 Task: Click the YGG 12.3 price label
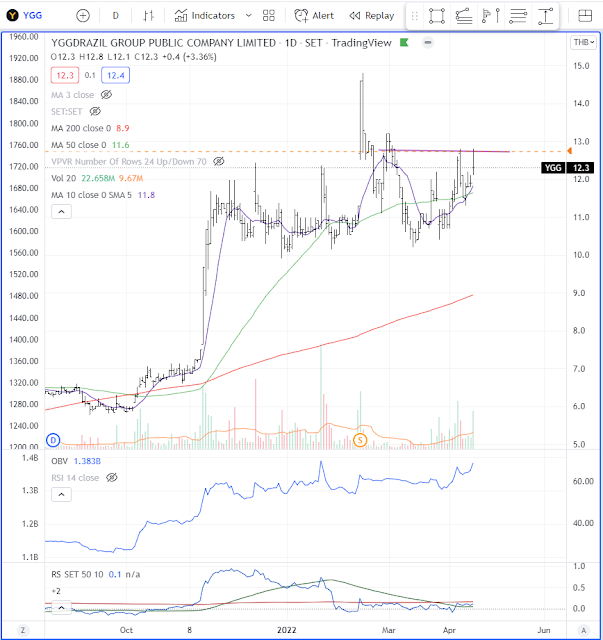pyautogui.click(x=567, y=168)
